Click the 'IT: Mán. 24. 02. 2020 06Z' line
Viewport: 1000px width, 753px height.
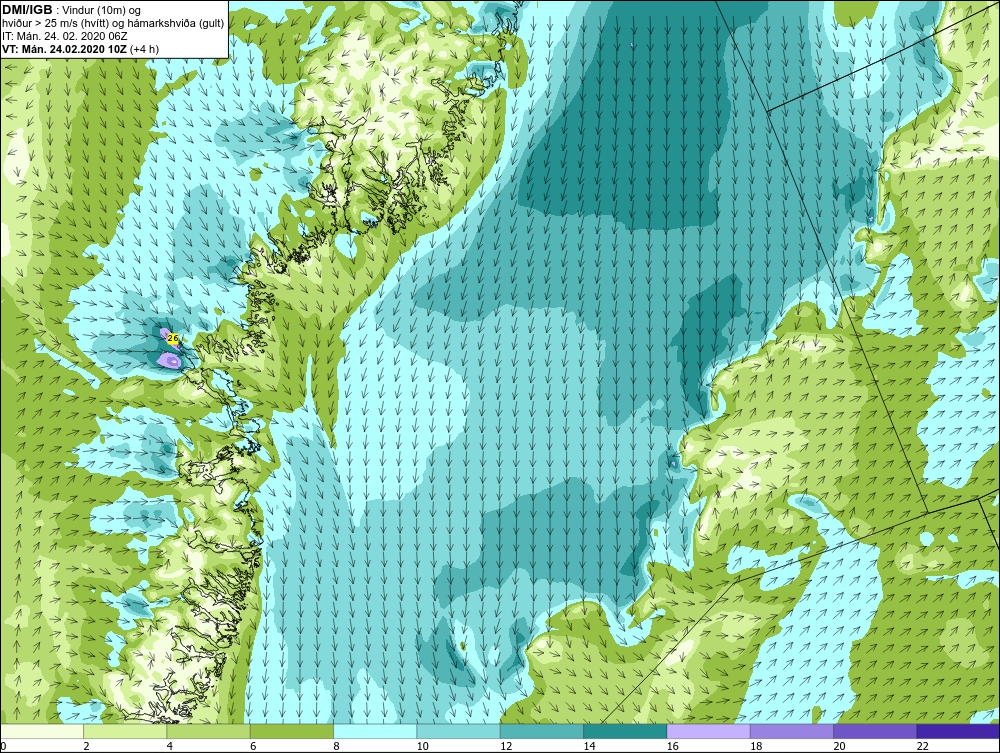(x=64, y=36)
